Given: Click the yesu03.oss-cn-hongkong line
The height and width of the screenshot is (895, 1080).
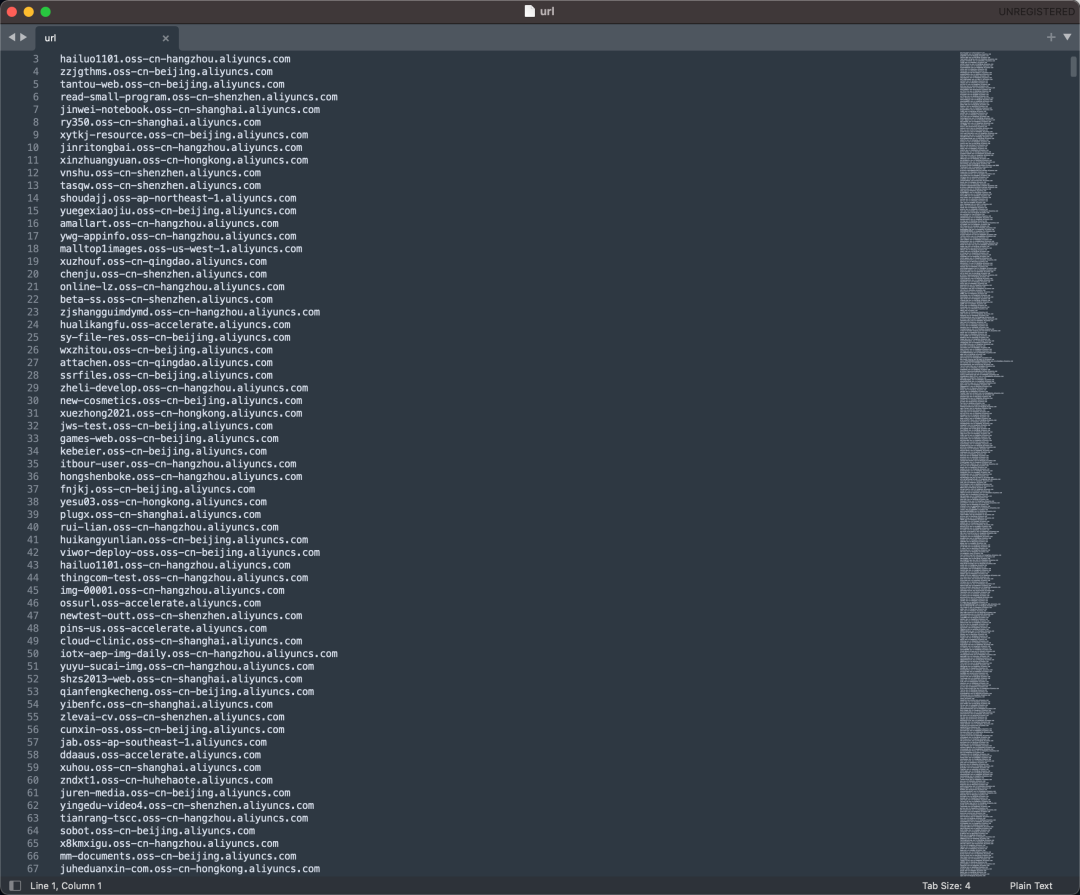Looking at the screenshot, I should [x=163, y=502].
